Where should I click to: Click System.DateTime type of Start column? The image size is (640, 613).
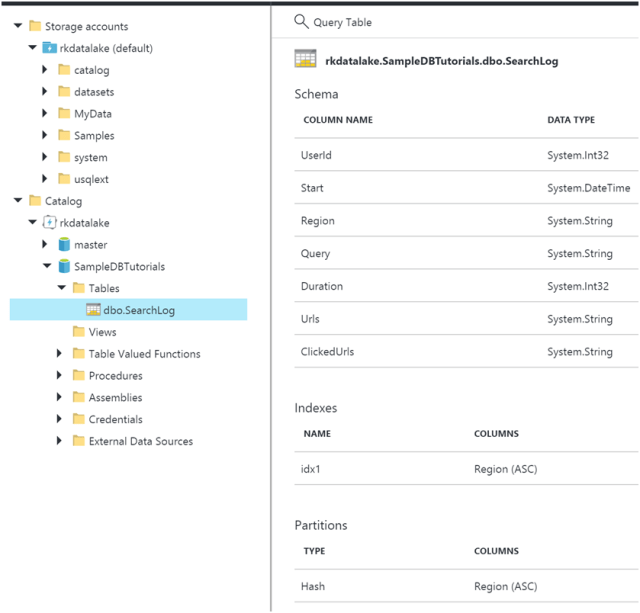[589, 188]
